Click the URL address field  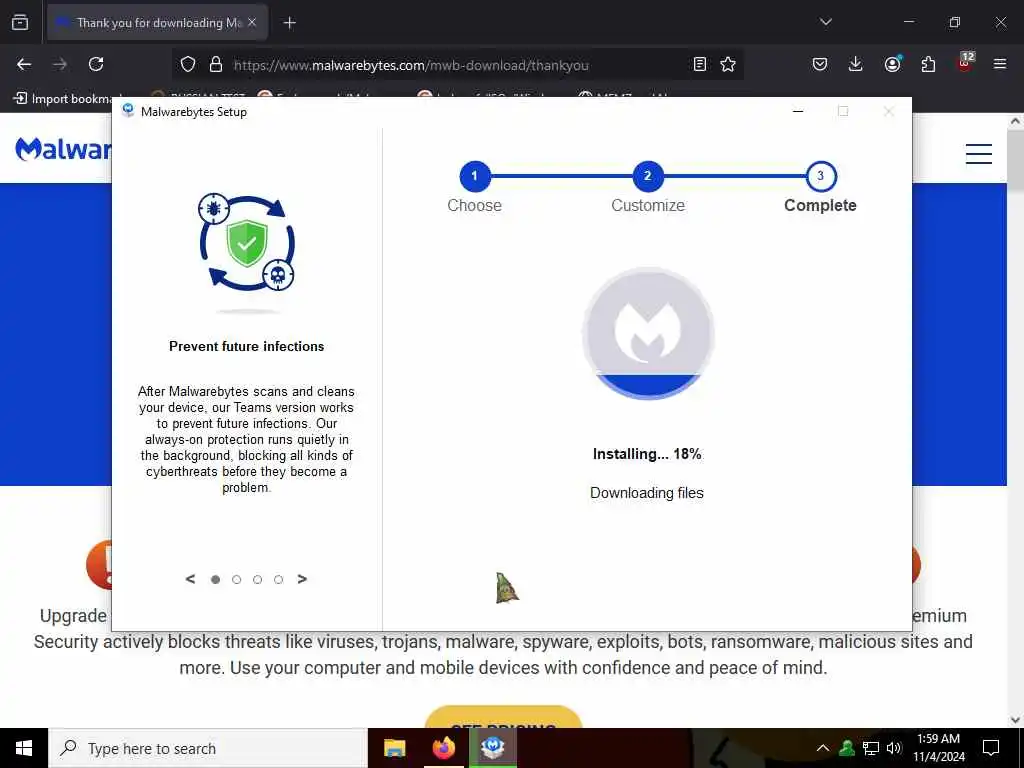coord(457,65)
